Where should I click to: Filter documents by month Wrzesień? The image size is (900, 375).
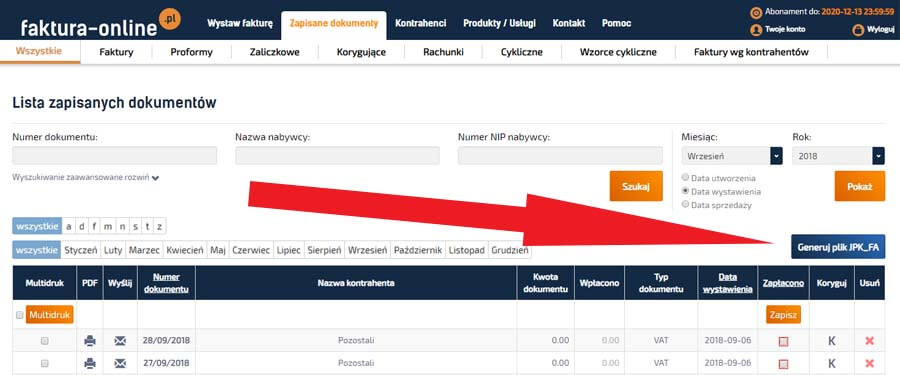tap(367, 251)
